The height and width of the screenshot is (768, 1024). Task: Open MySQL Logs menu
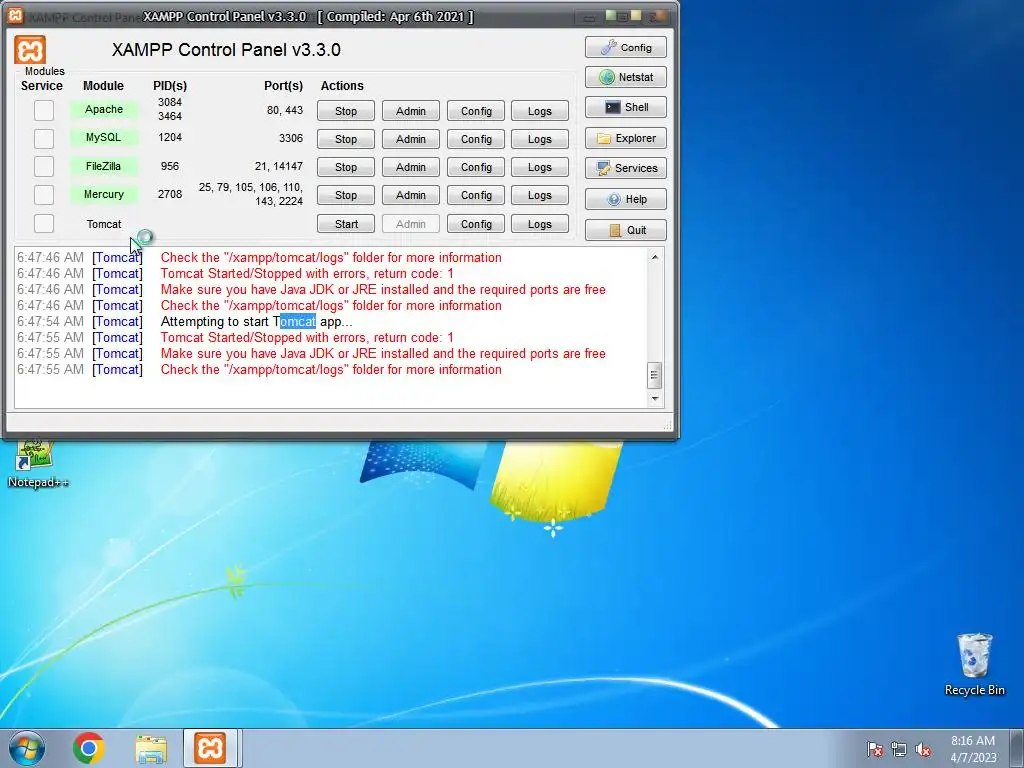pyautogui.click(x=540, y=139)
